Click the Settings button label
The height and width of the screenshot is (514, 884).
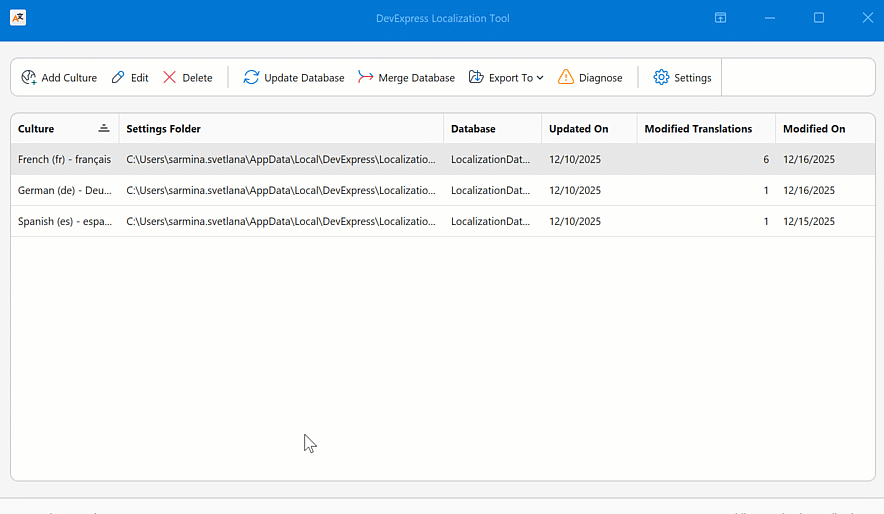[x=692, y=78]
